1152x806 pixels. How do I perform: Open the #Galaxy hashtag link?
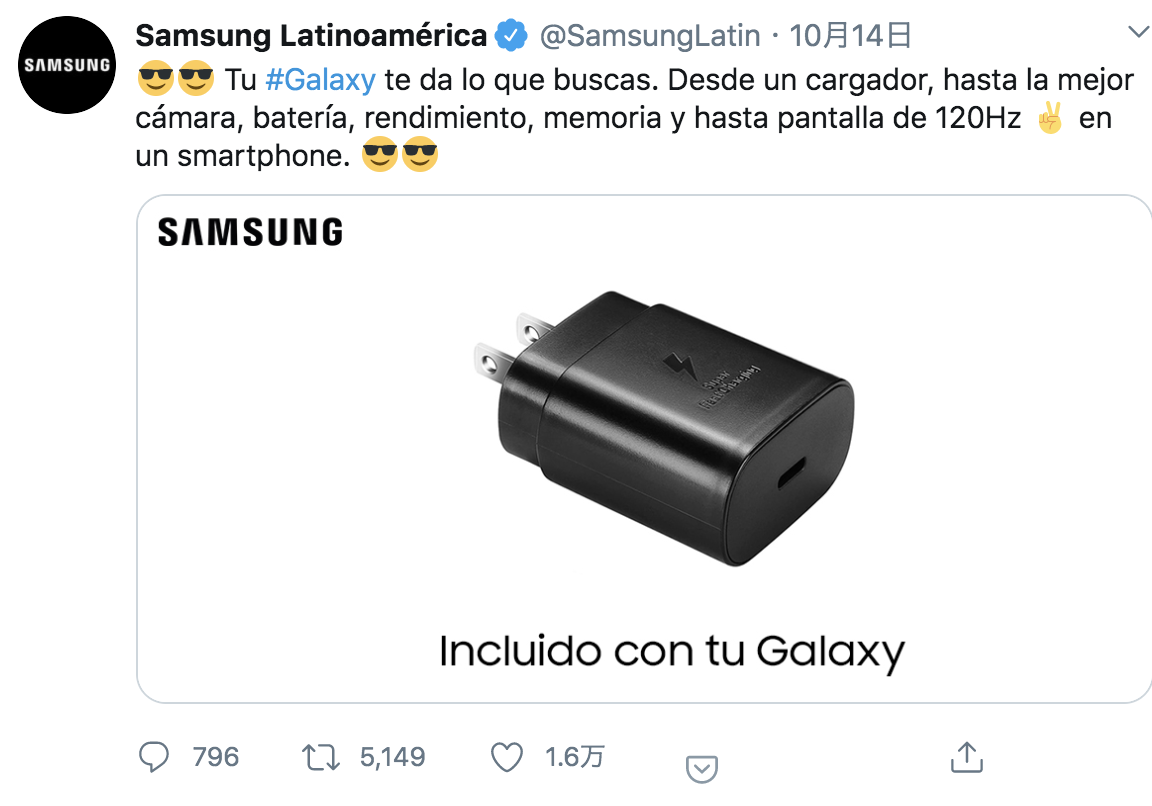click(x=320, y=79)
